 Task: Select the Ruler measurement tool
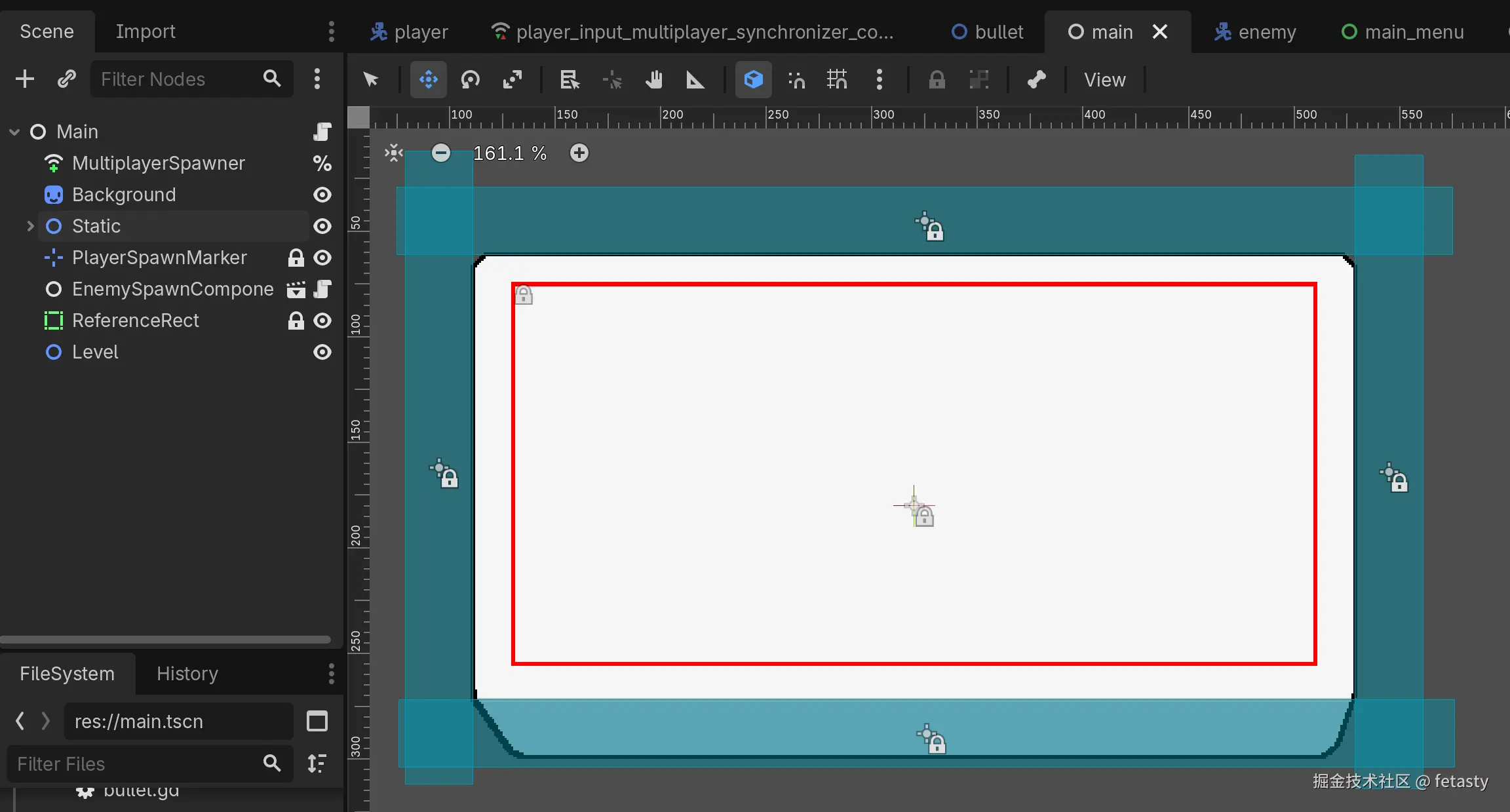point(695,80)
